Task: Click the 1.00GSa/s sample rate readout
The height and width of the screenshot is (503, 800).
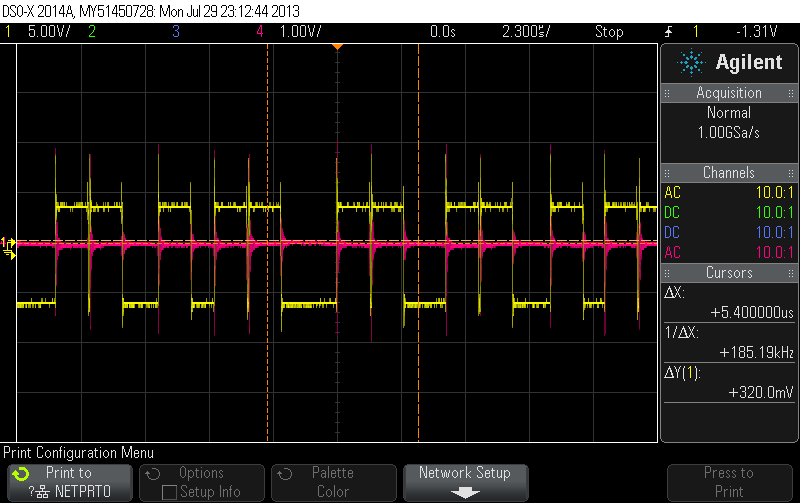Action: coord(729,133)
